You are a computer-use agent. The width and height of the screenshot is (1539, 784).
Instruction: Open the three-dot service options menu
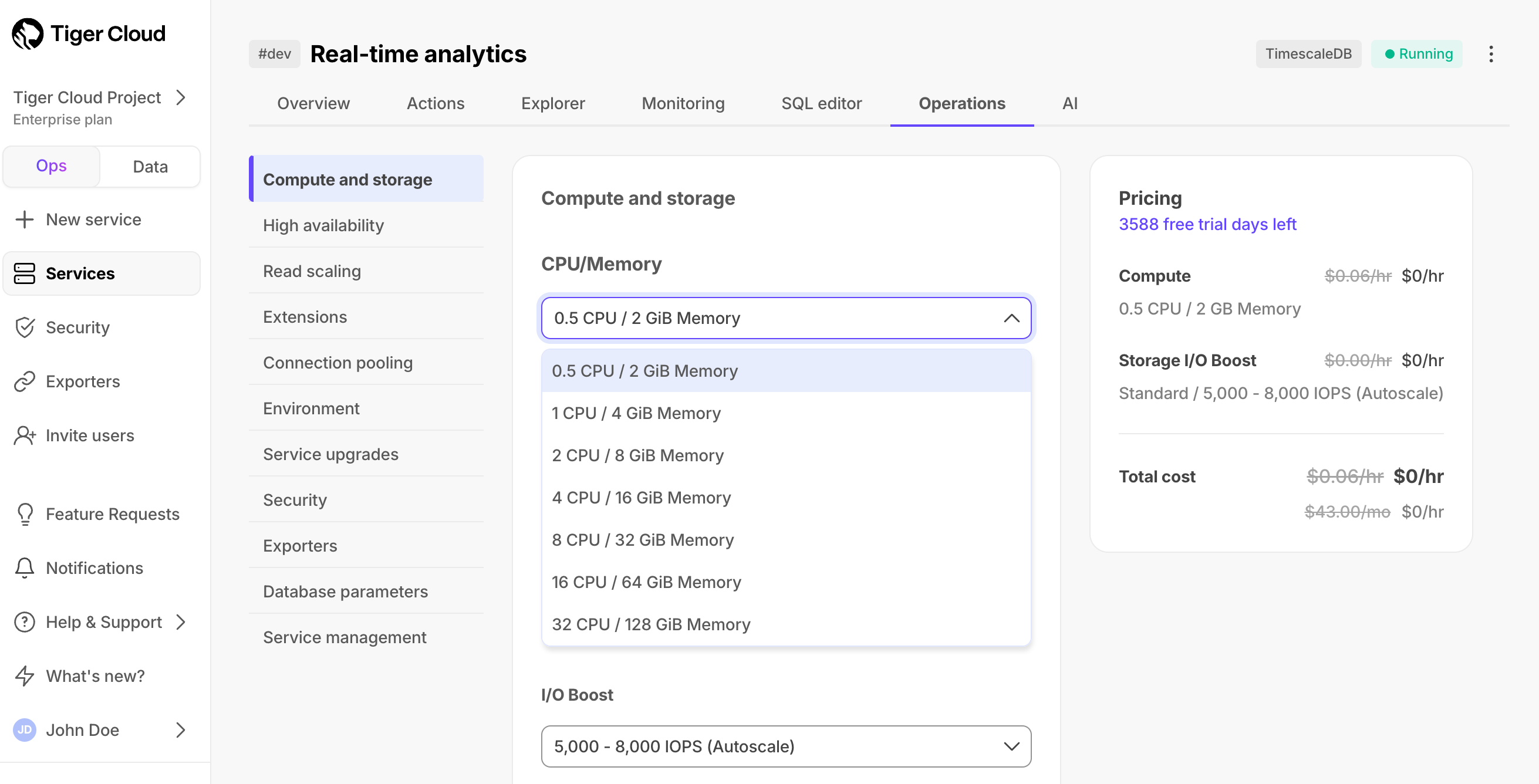point(1491,54)
